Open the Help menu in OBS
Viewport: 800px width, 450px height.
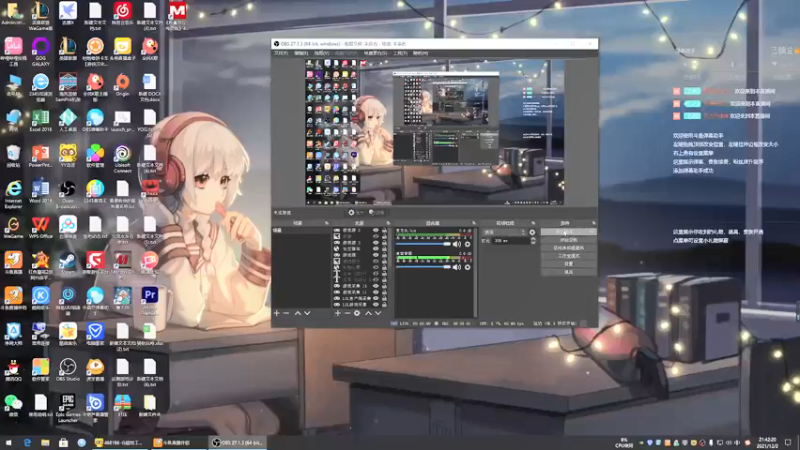(420, 53)
